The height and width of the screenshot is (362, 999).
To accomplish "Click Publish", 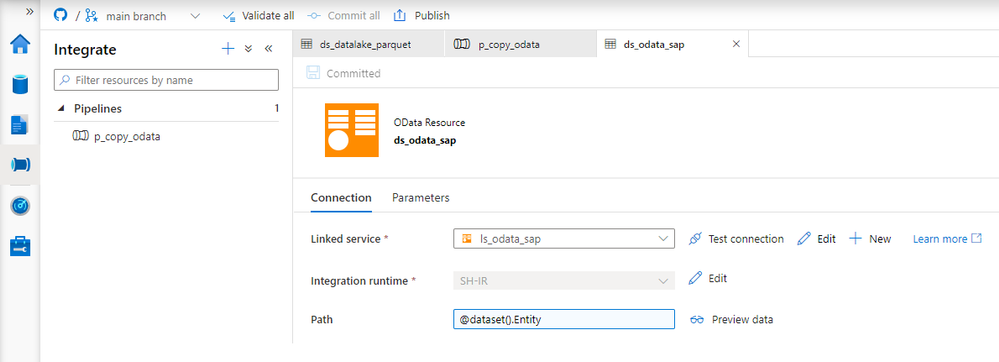I will click(x=422, y=16).
